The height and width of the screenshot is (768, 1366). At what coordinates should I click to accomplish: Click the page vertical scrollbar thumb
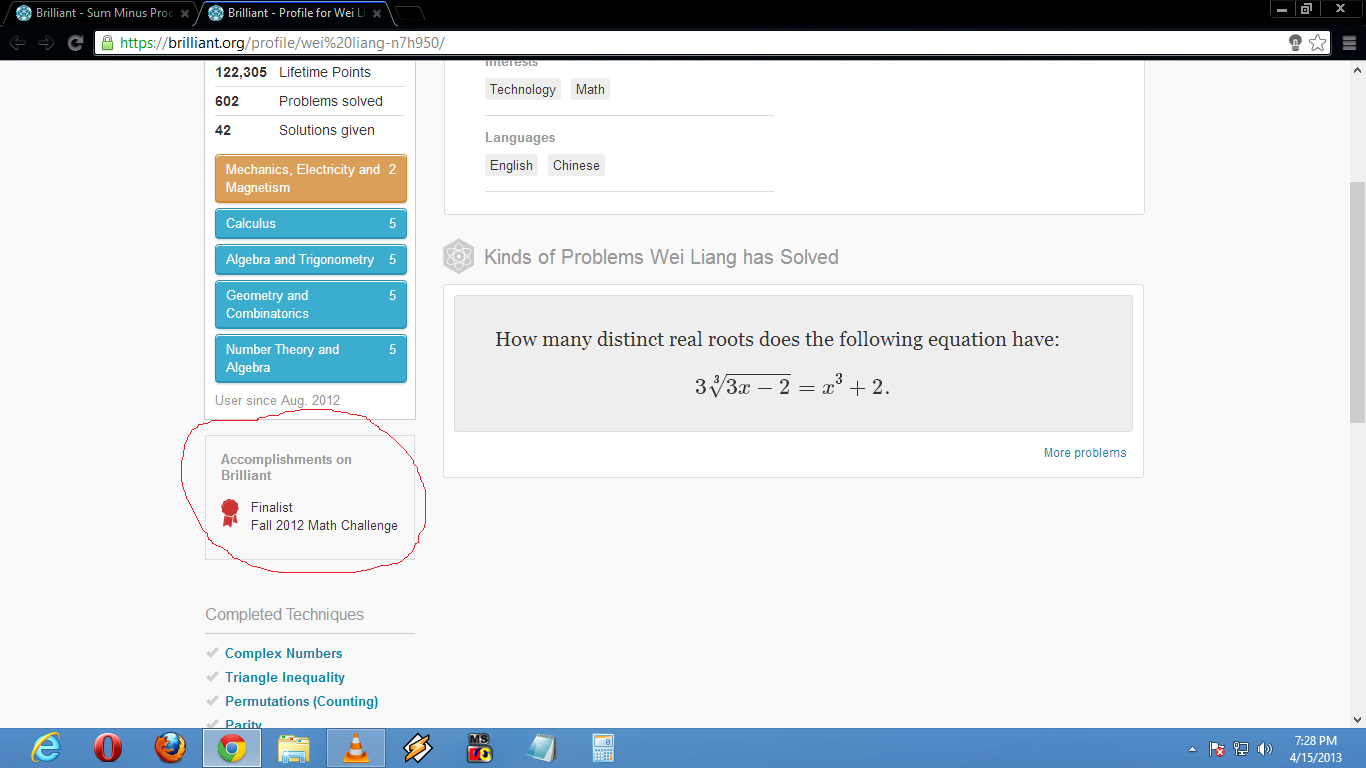pyautogui.click(x=1357, y=302)
